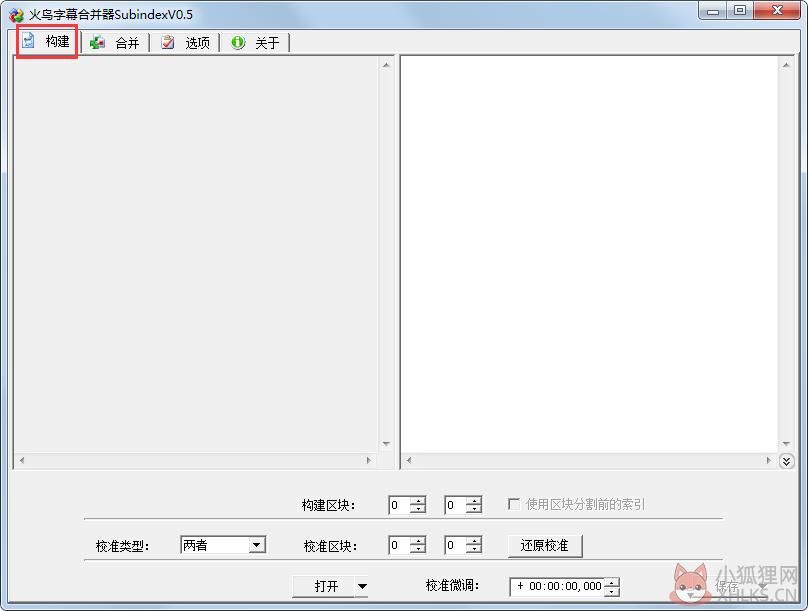Click right pane scroll right arrow

click(768, 460)
